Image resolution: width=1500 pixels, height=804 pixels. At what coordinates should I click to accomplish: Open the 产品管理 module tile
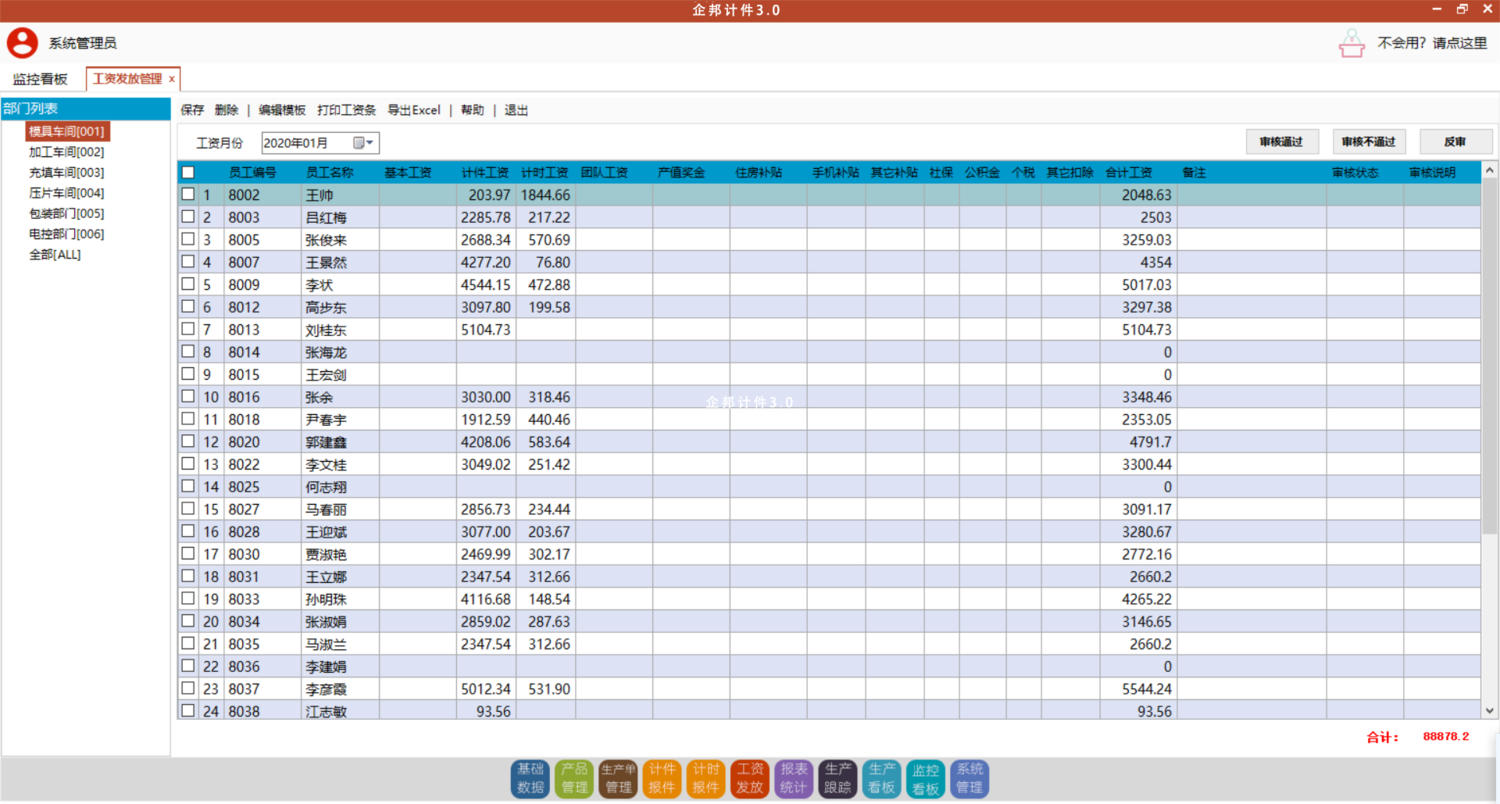pos(574,778)
